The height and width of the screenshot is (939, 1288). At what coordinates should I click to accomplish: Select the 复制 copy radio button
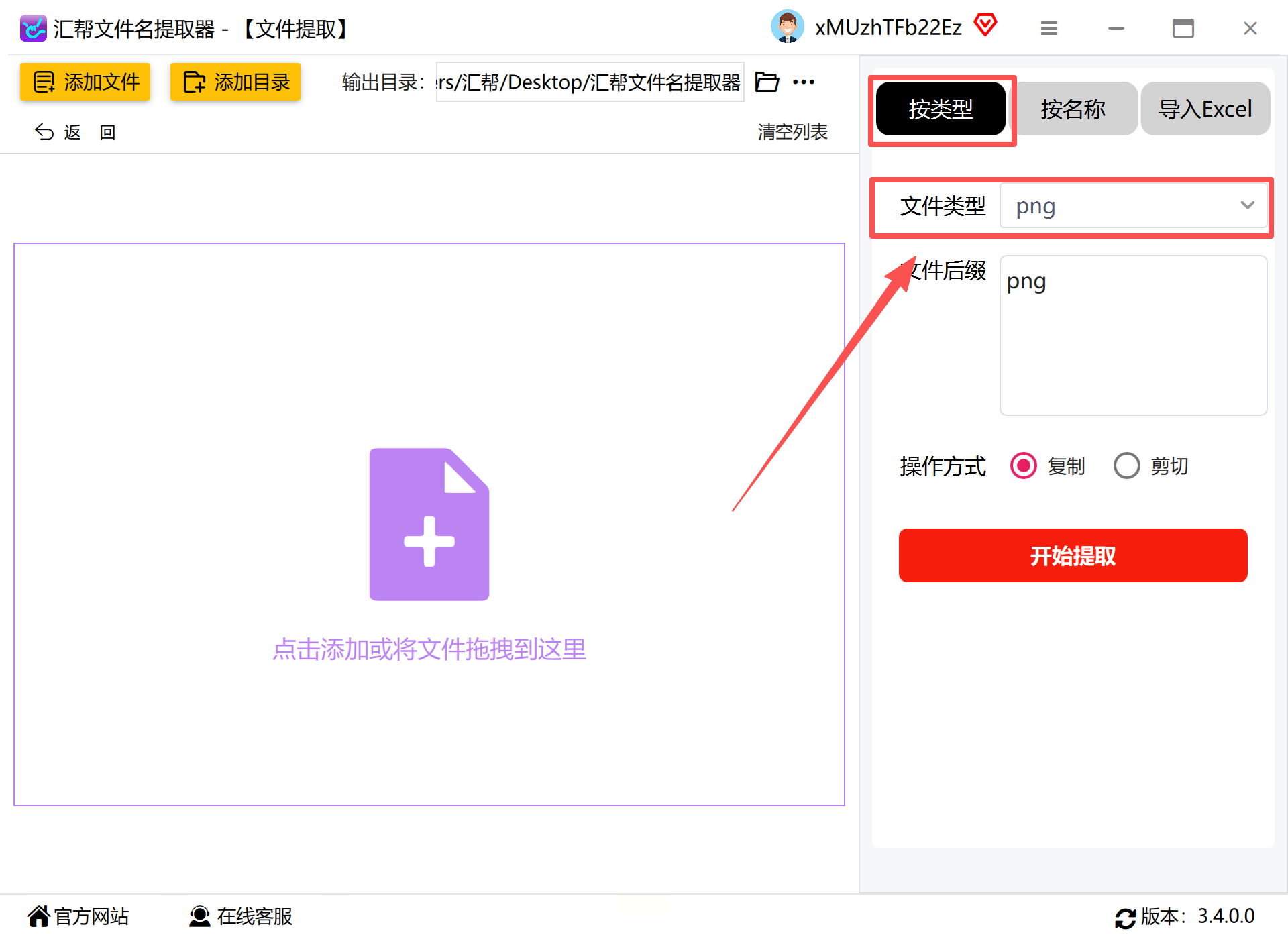pos(1024,465)
